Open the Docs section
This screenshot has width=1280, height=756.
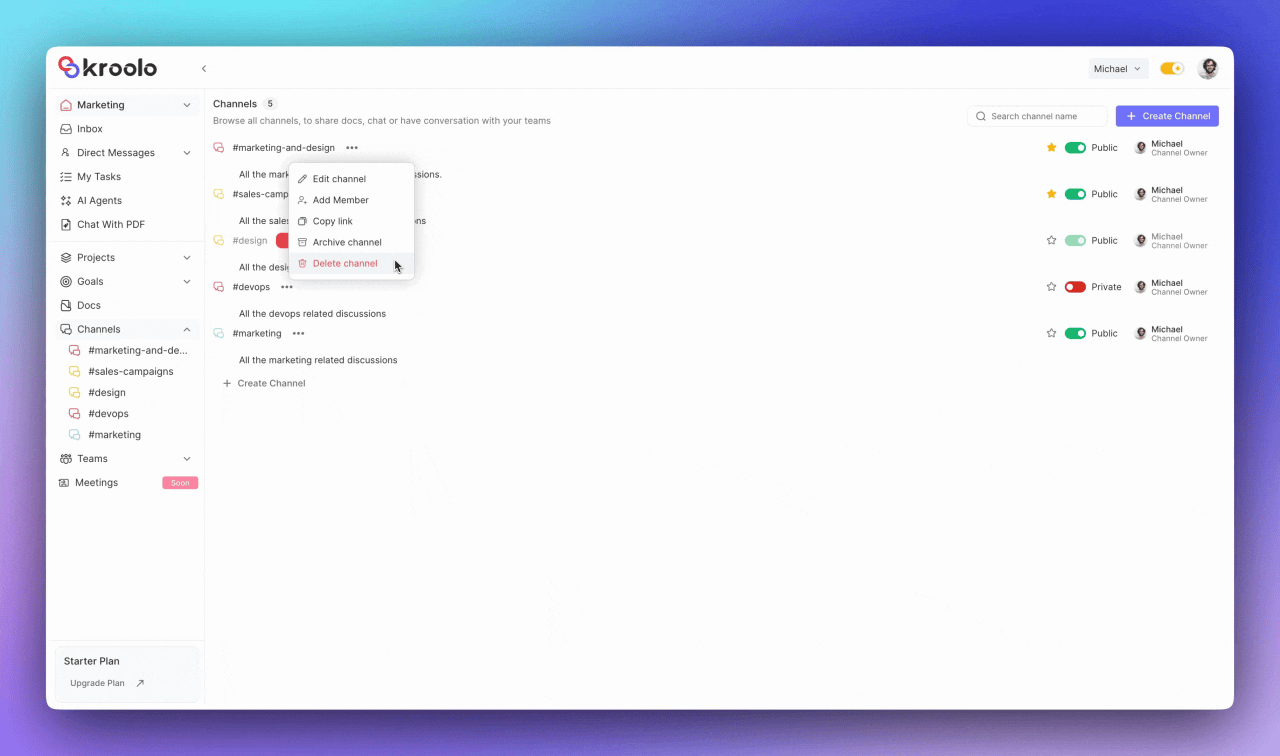click(90, 305)
